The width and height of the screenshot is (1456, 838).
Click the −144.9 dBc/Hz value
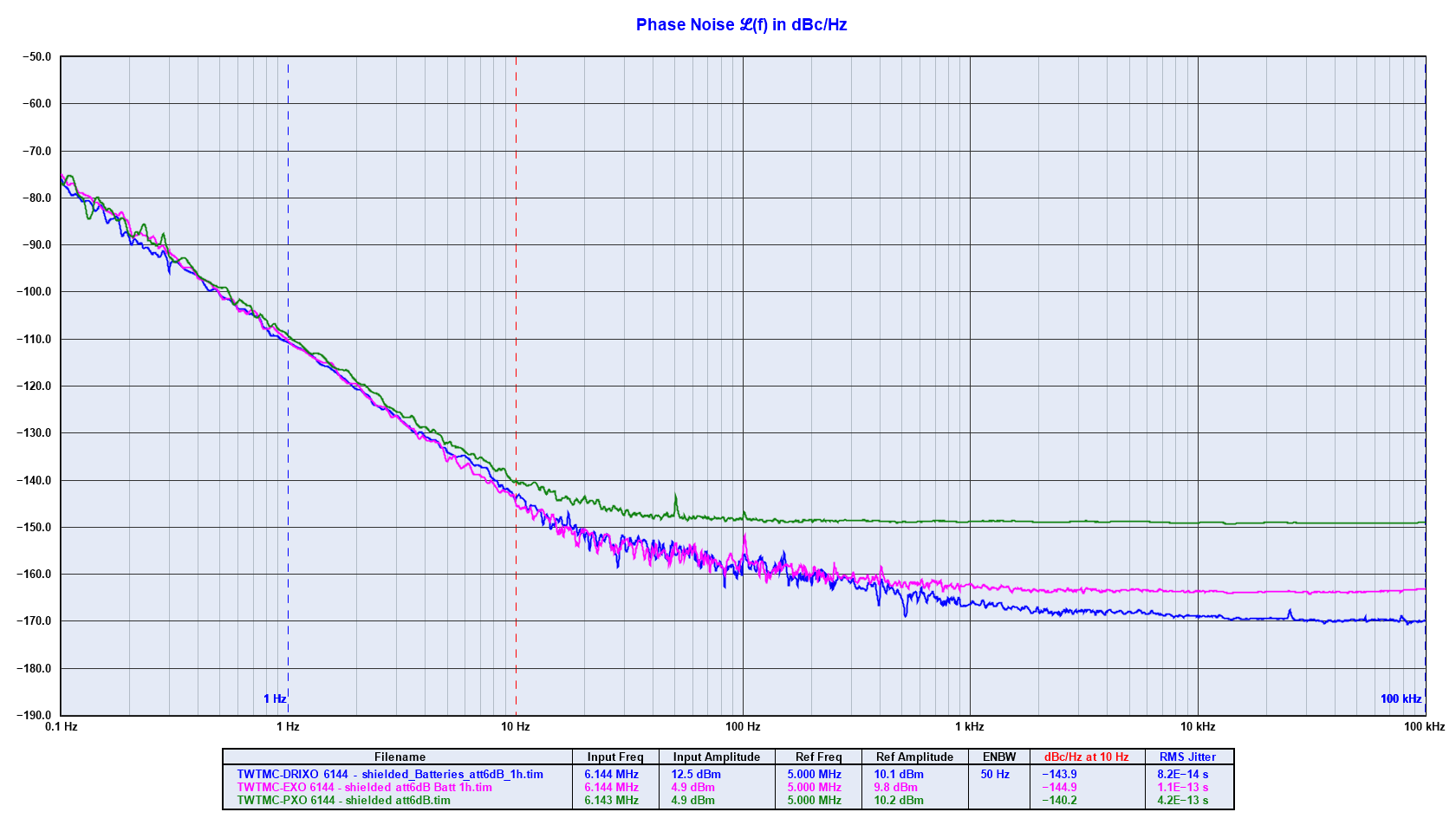1059,788
